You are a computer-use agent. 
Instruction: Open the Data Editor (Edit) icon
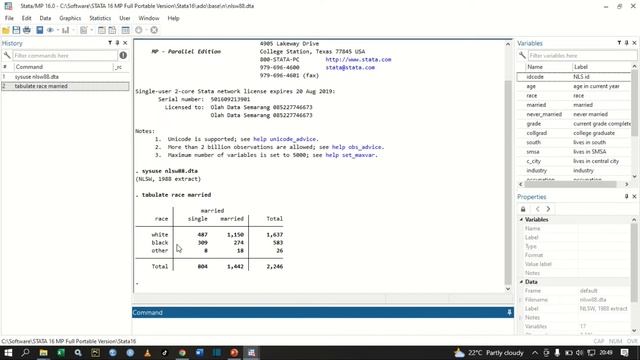click(x=102, y=30)
